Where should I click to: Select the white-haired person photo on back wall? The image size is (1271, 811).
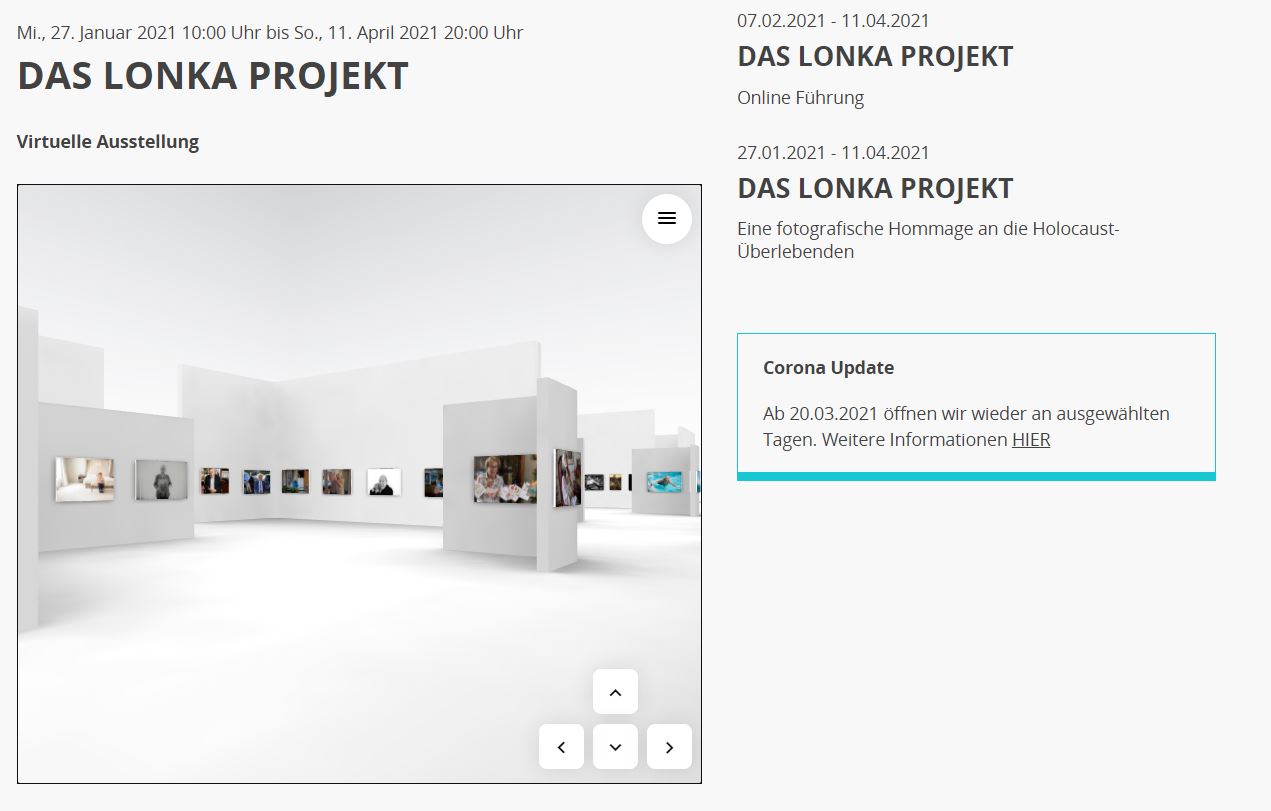(384, 482)
